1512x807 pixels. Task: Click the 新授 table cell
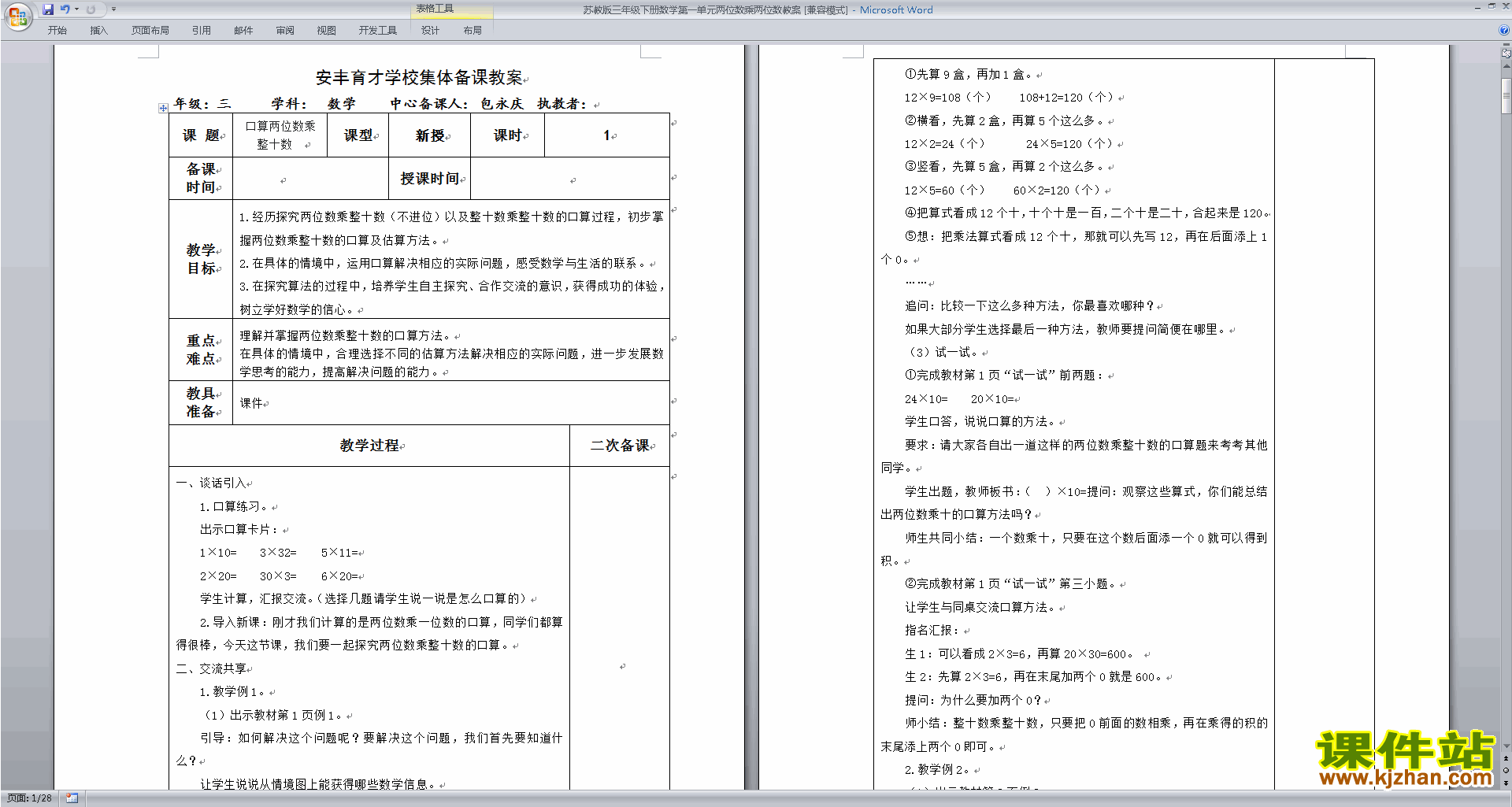[430, 135]
